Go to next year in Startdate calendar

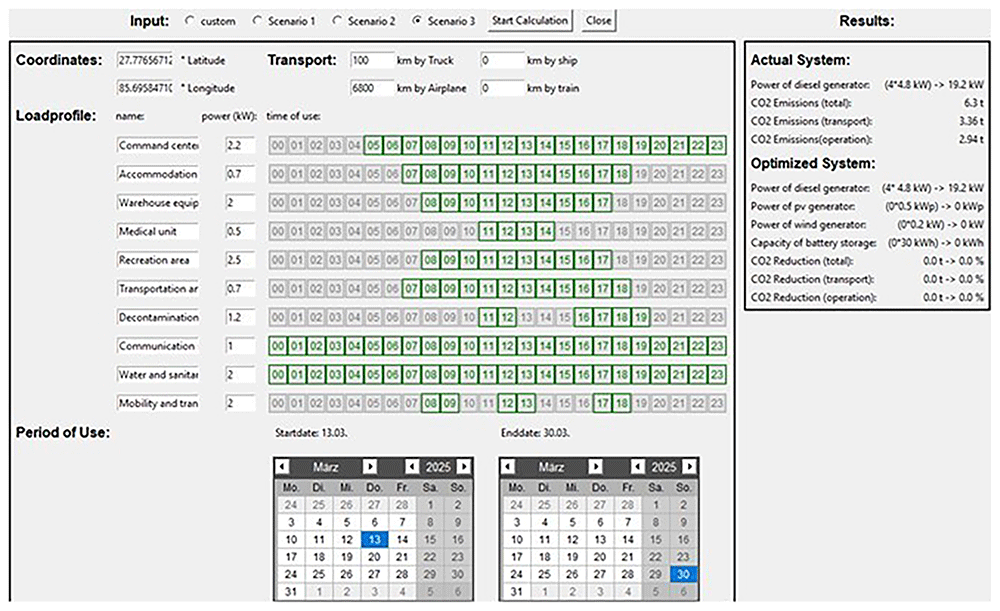click(464, 467)
